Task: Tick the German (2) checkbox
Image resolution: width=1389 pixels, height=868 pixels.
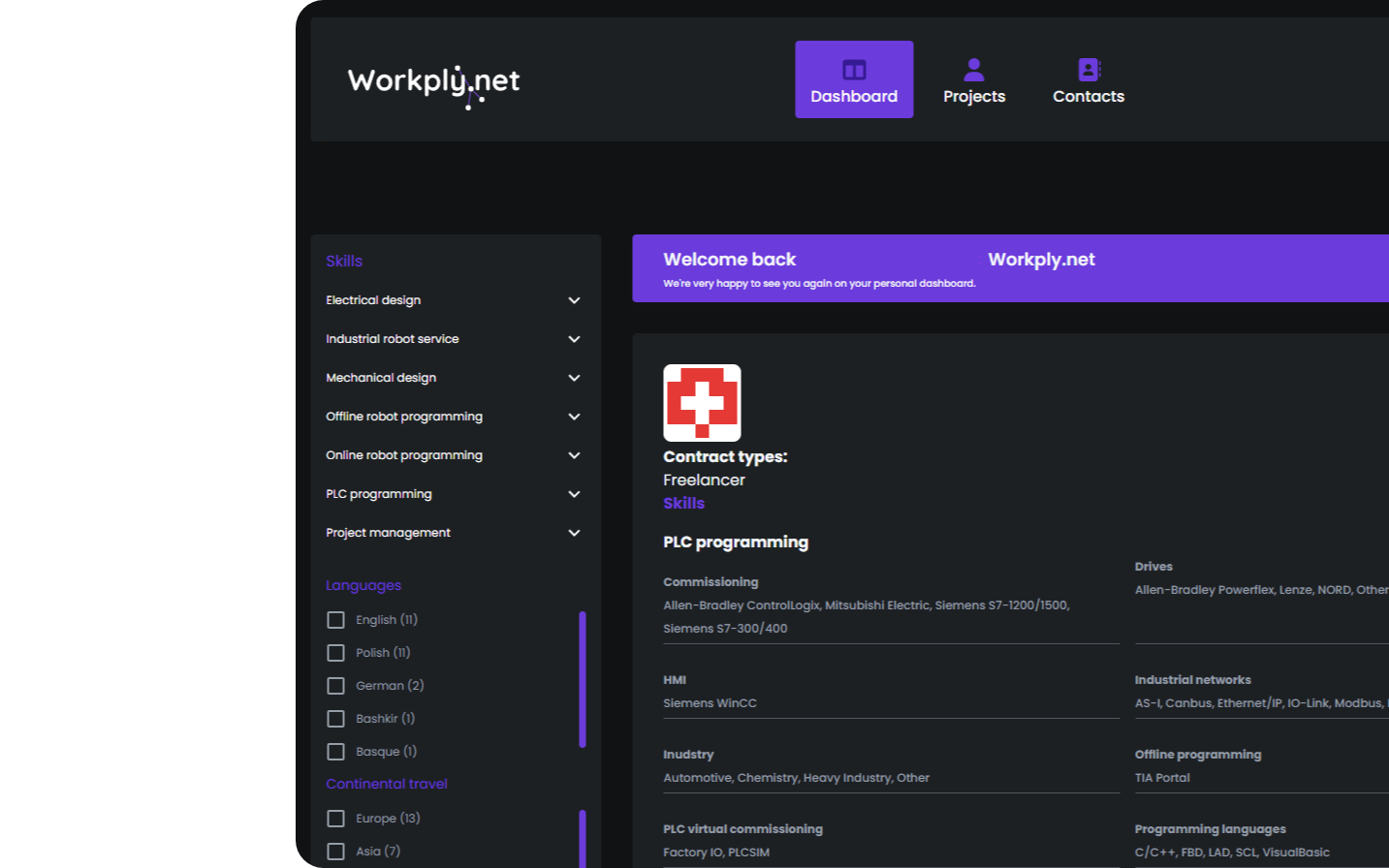Action: coord(335,686)
